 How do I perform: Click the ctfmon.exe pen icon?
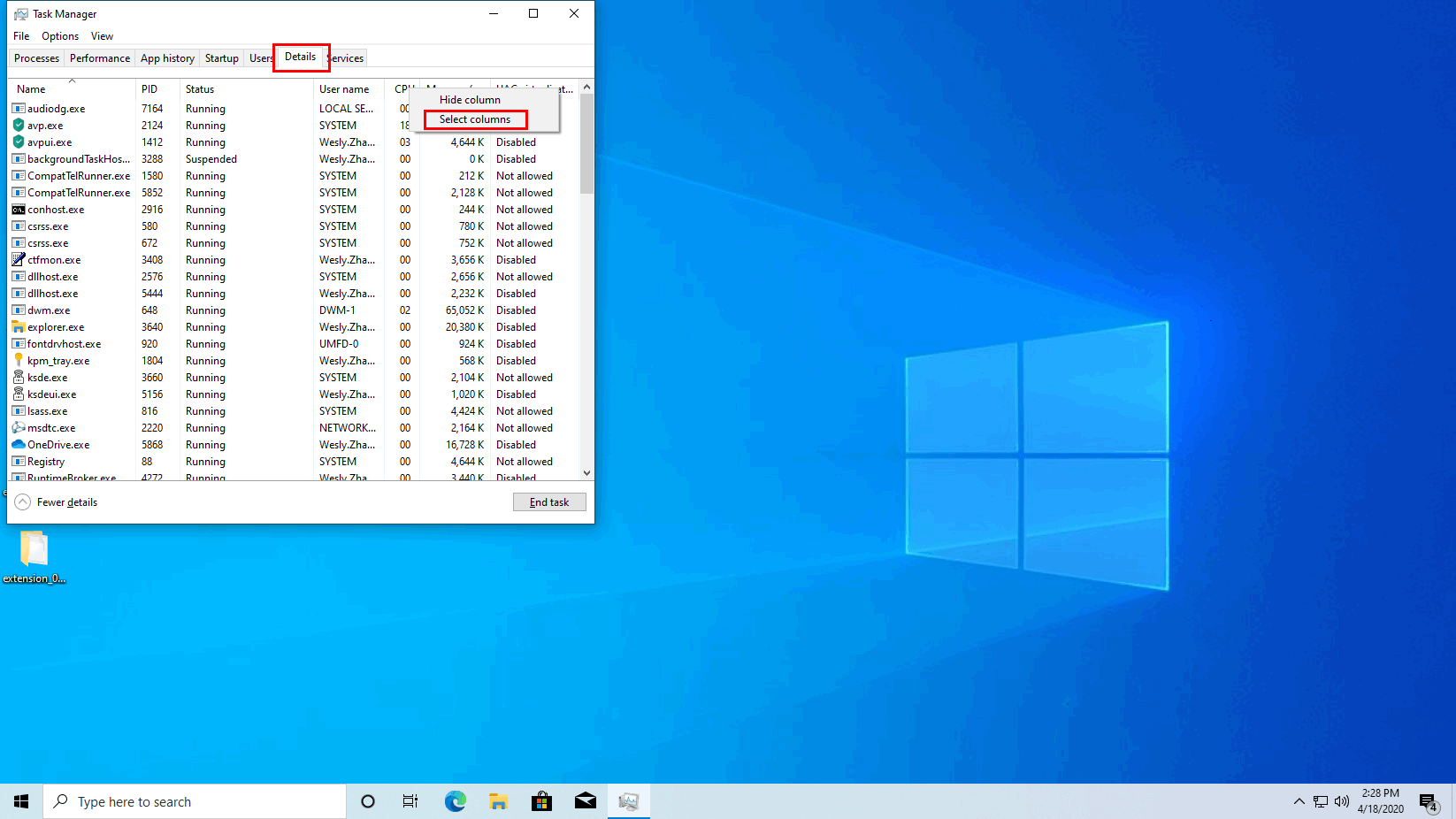(19, 260)
